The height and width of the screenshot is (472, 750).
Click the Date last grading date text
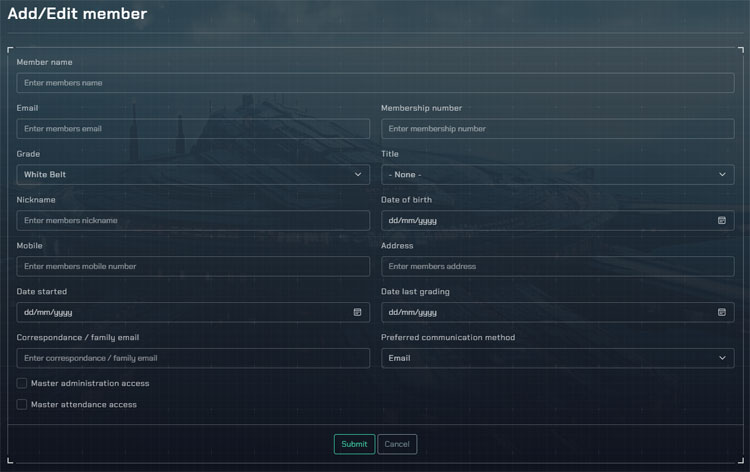(x=412, y=313)
